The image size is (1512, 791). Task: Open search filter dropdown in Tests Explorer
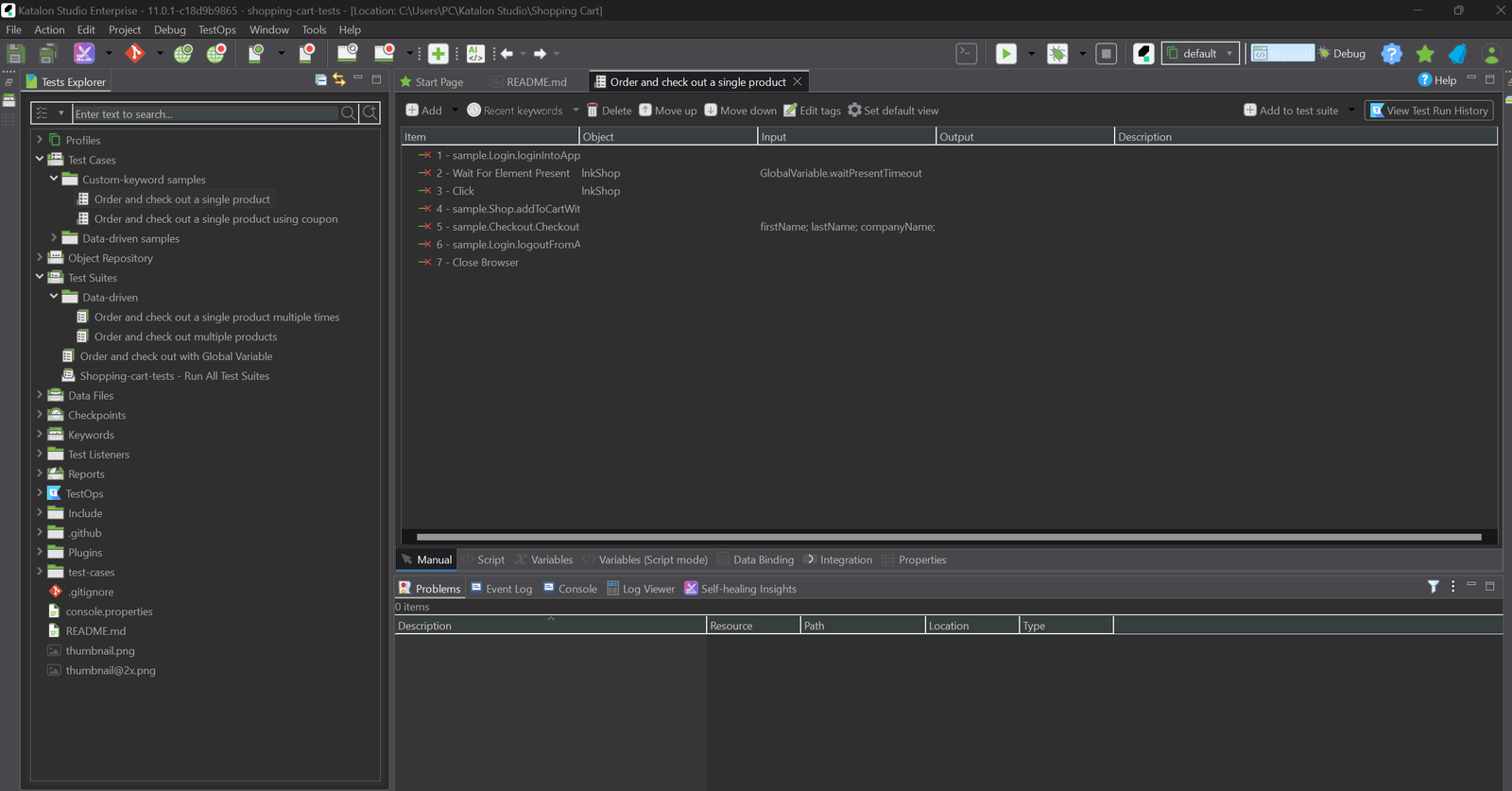(x=61, y=113)
